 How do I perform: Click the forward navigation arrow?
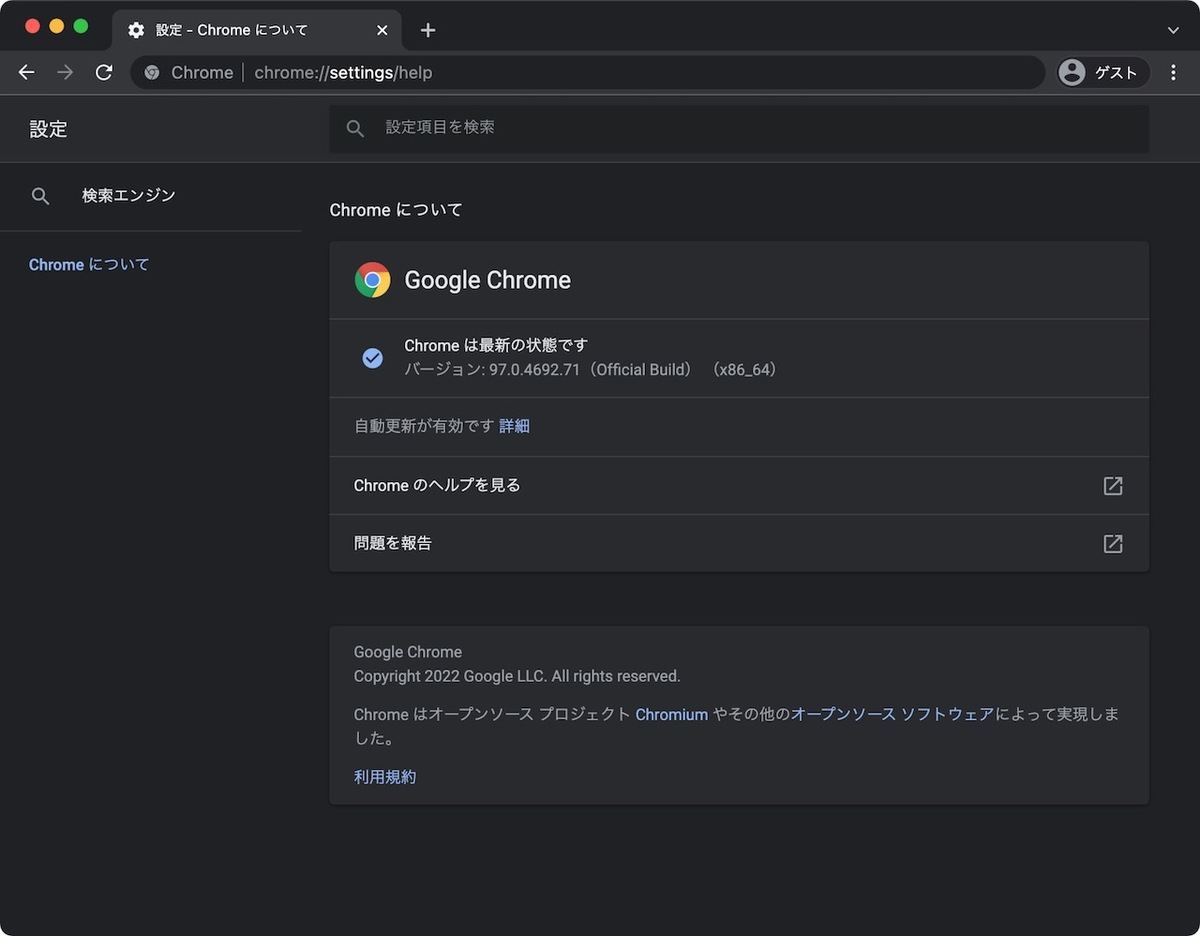click(65, 72)
